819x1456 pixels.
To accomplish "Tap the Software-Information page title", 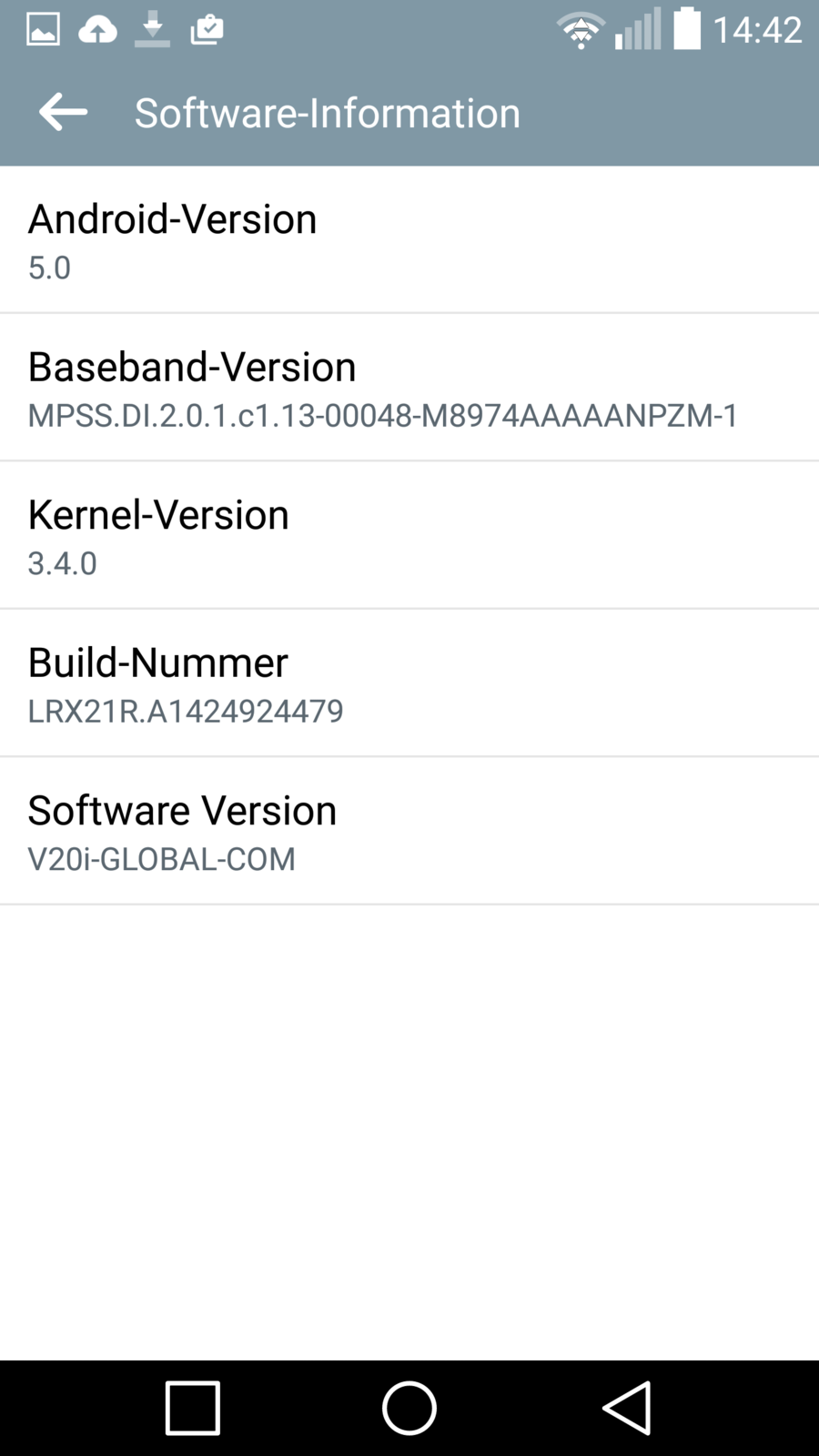I will (328, 113).
